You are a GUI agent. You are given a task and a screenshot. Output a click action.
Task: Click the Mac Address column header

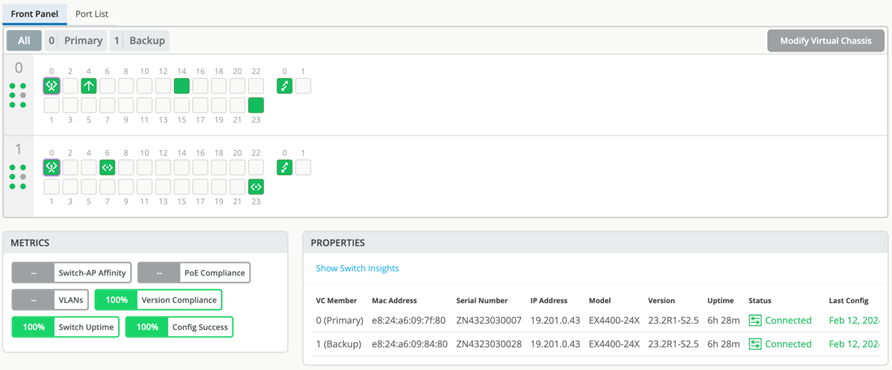(394, 301)
